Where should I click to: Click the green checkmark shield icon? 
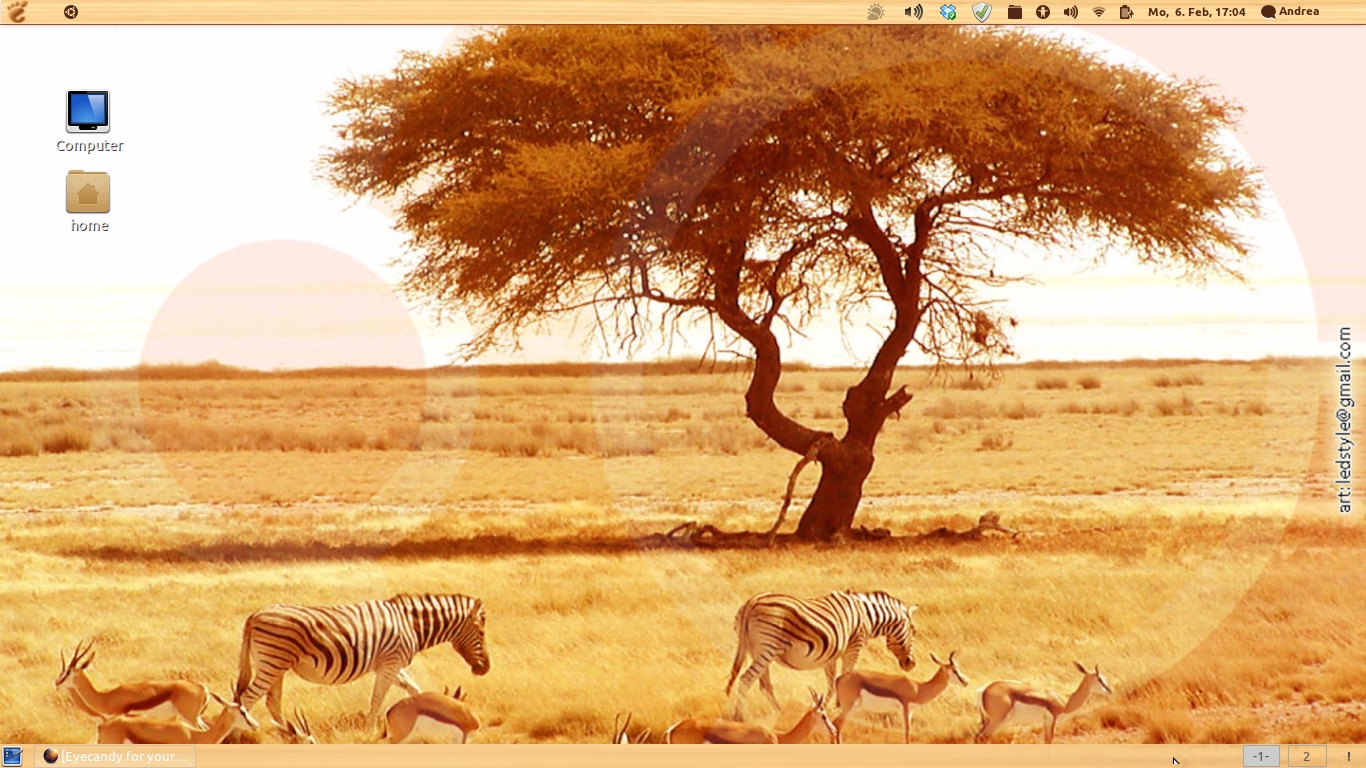[982, 12]
